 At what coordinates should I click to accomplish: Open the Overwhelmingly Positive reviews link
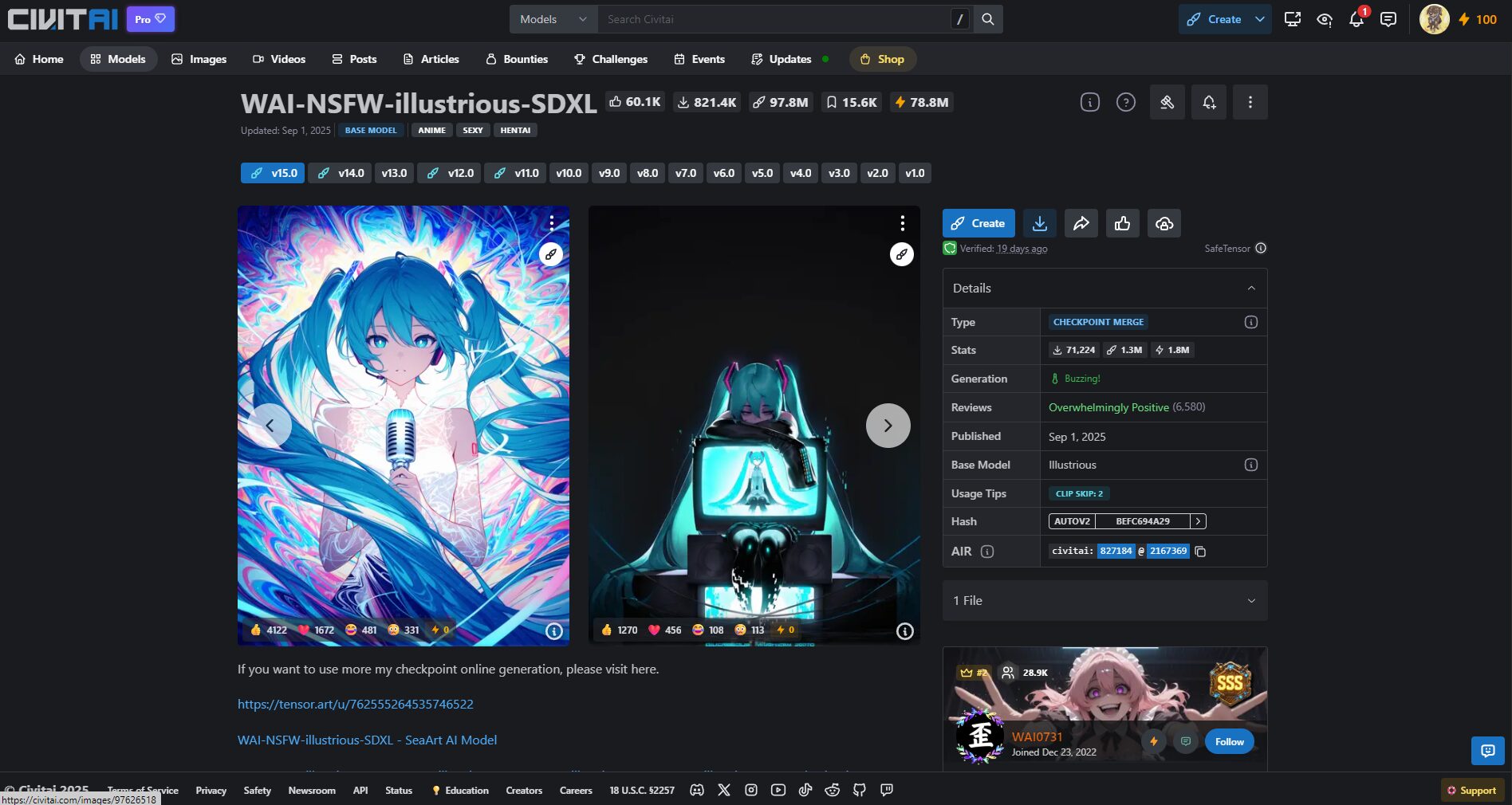click(x=1108, y=407)
